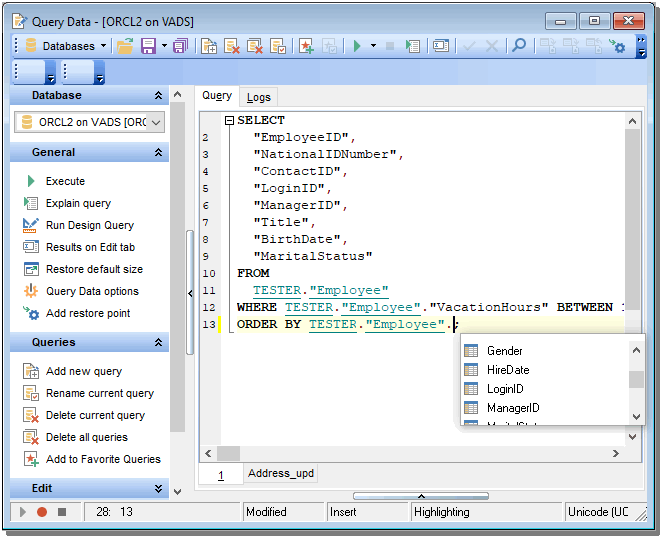The image size is (666, 541).
Task: Click the save query floppy icon
Action: coord(148,46)
